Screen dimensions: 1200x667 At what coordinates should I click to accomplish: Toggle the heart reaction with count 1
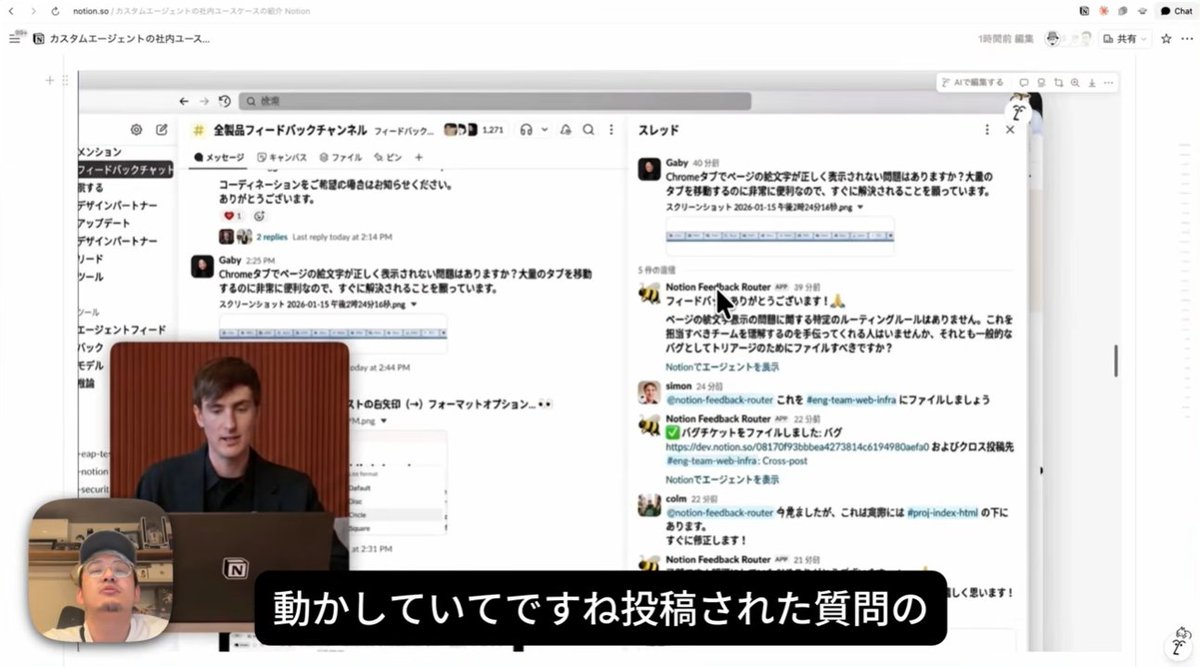point(232,216)
